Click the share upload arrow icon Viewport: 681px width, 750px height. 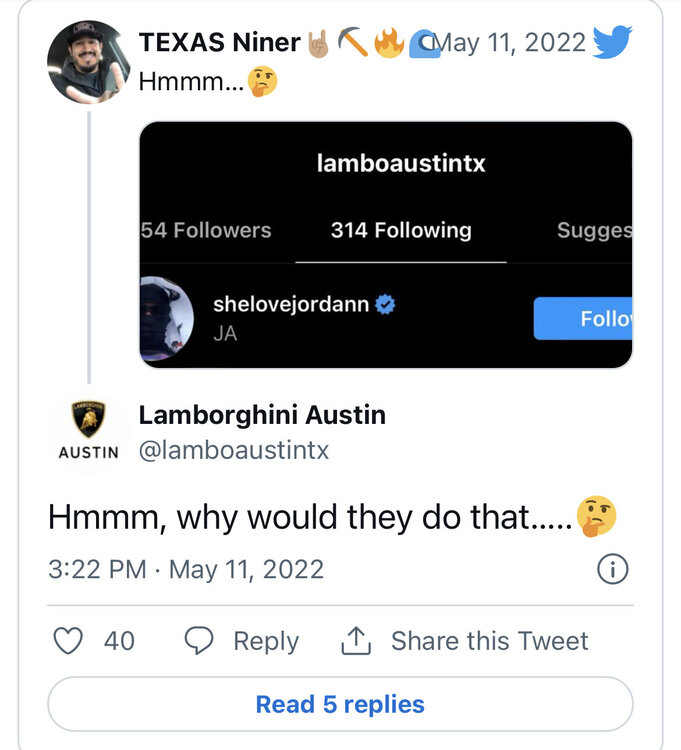[x=356, y=640]
